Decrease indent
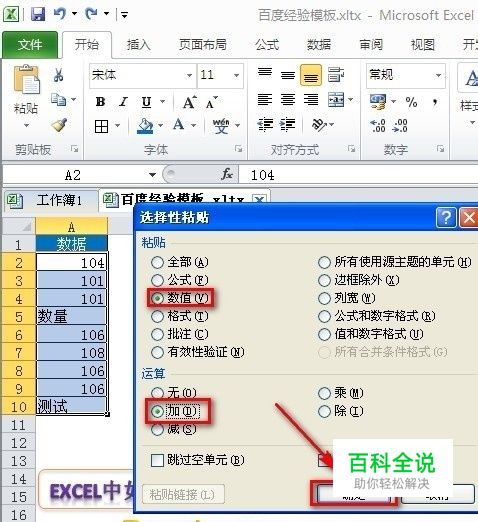 tap(265, 124)
